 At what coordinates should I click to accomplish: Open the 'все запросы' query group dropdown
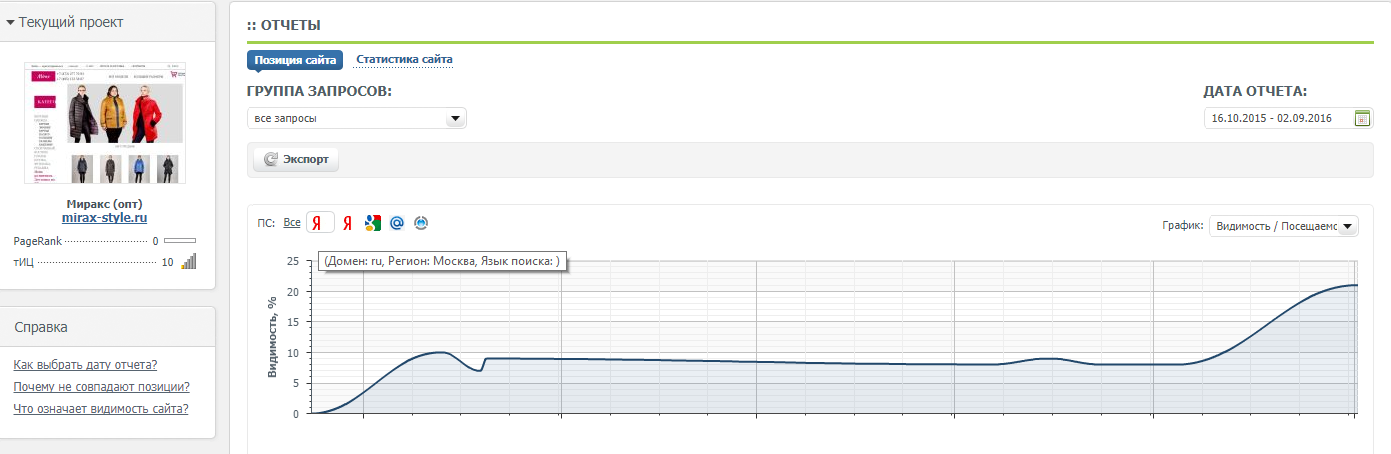(357, 119)
